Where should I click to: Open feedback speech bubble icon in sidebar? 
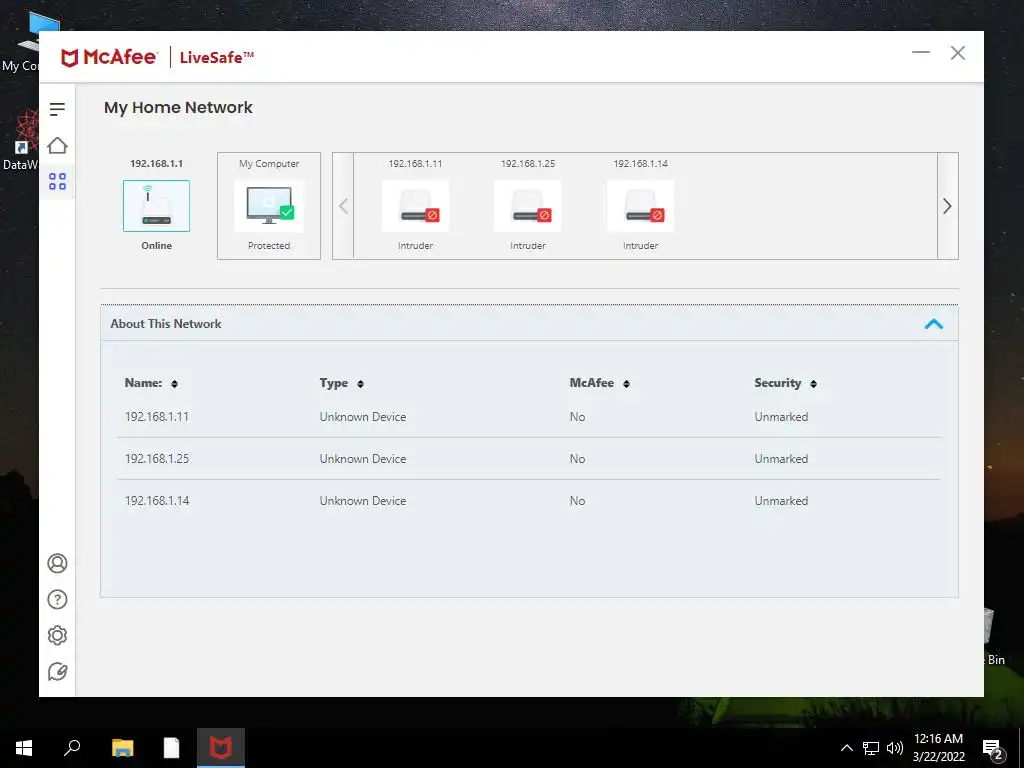57,671
